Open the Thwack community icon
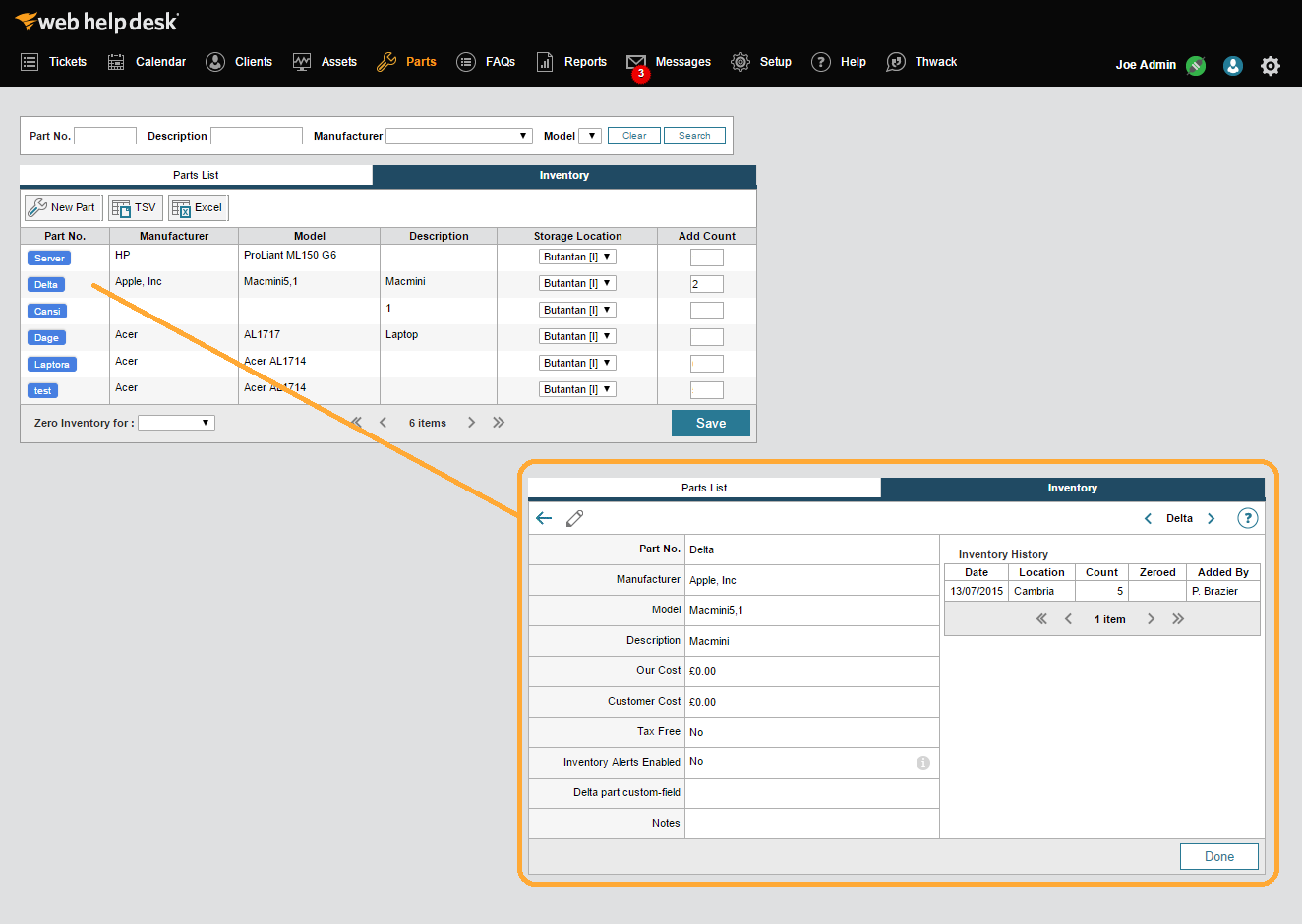This screenshot has height=924, width=1302. [x=896, y=62]
